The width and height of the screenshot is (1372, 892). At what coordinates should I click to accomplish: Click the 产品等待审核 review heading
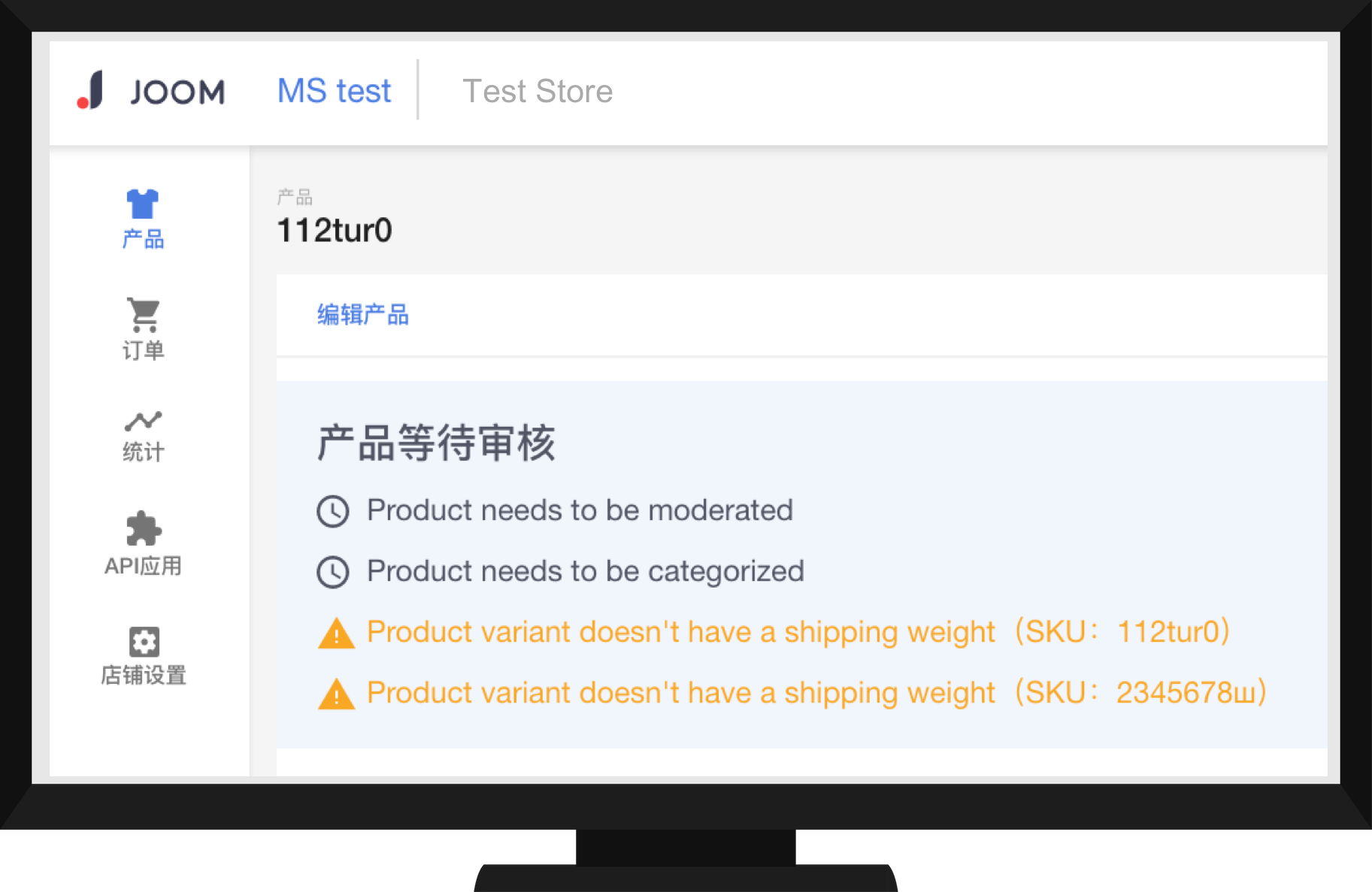click(x=437, y=443)
